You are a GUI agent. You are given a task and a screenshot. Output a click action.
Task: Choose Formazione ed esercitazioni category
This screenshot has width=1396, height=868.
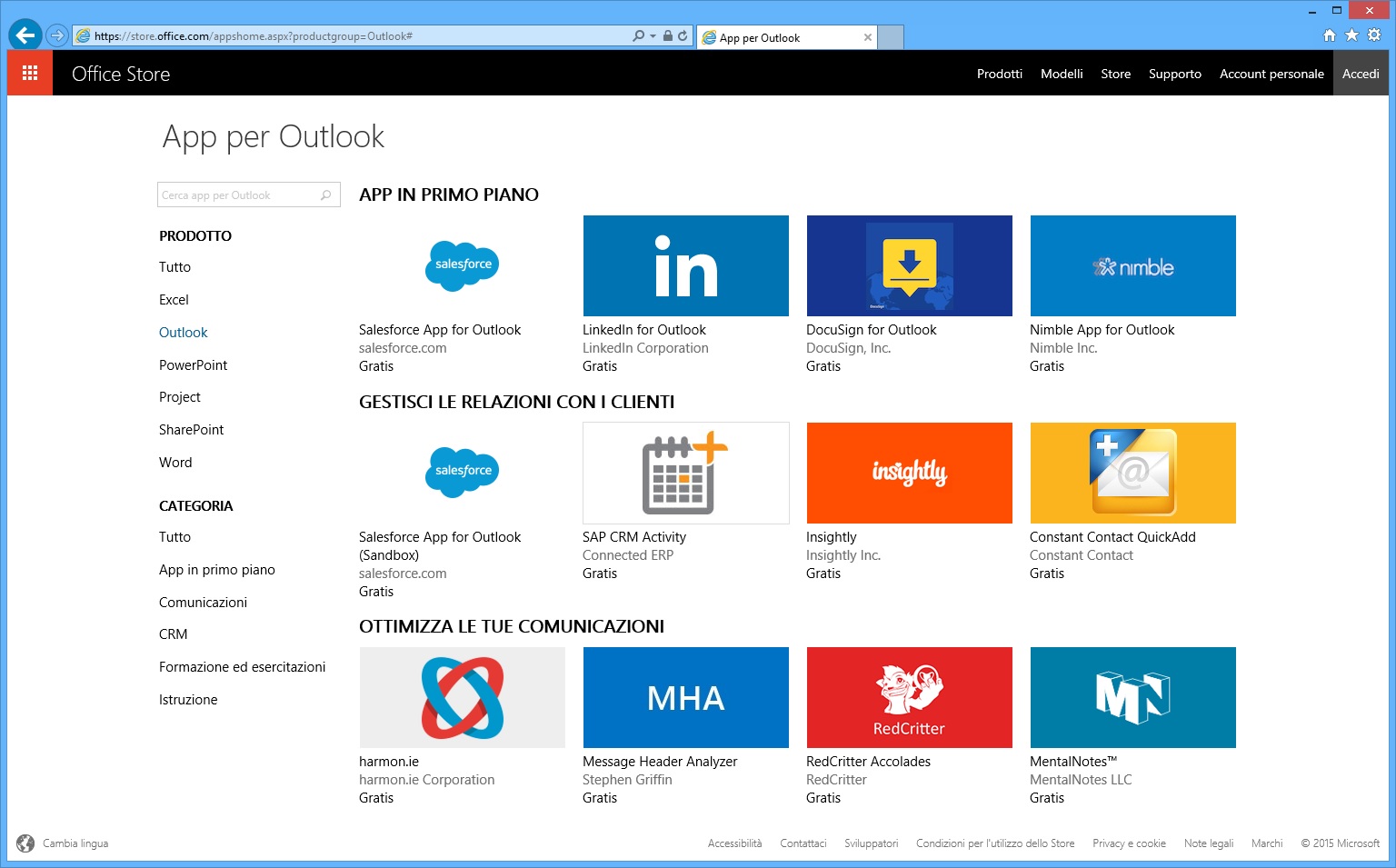[243, 667]
